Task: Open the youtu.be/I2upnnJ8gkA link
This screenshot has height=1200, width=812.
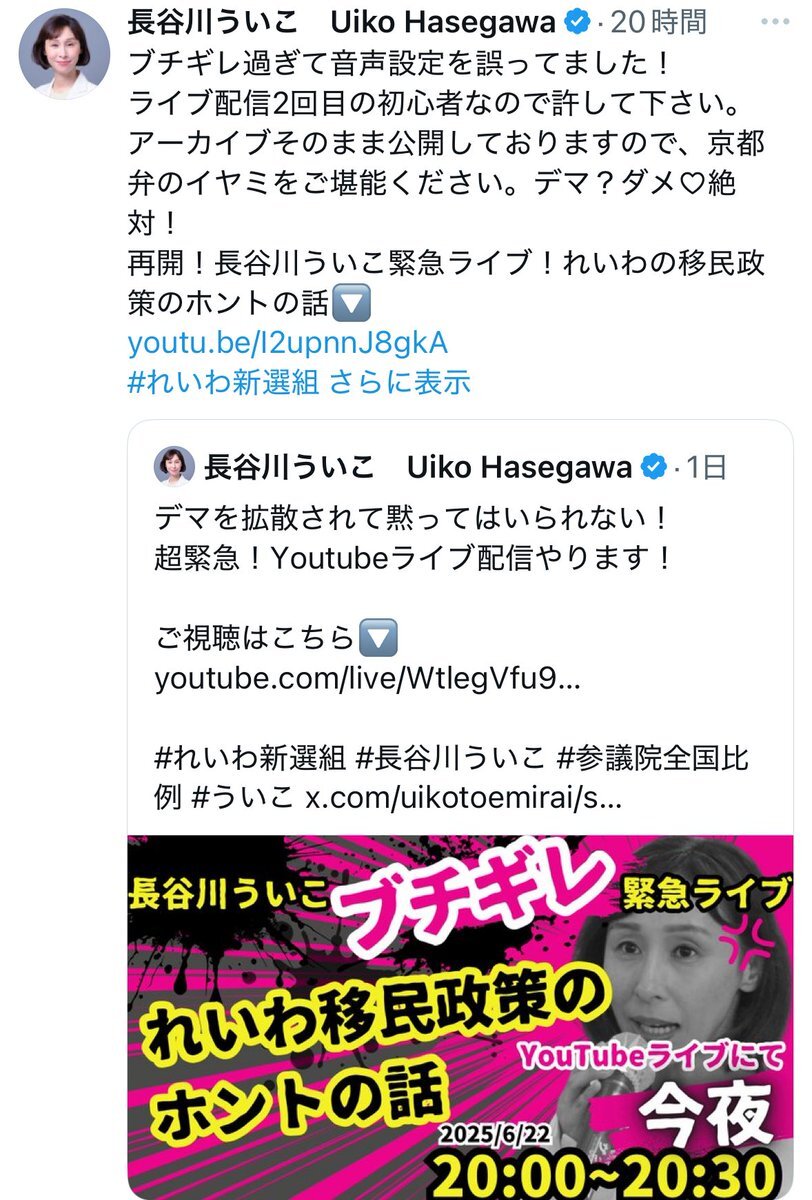Action: (x=287, y=342)
